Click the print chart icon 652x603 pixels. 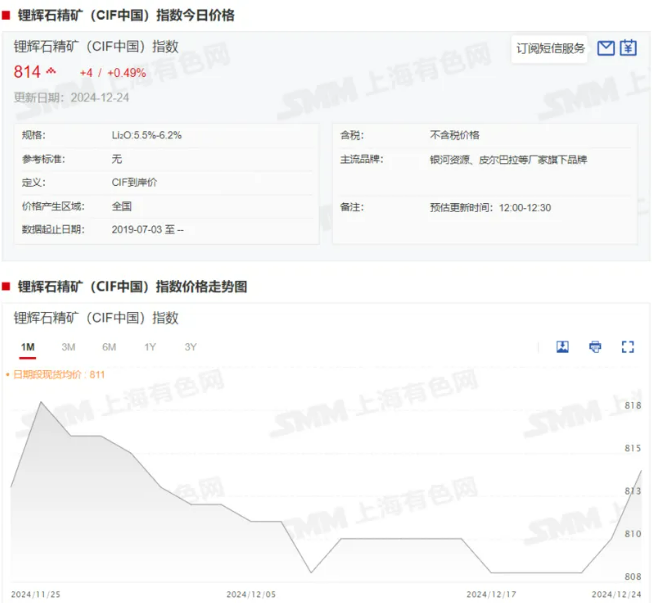coord(595,347)
